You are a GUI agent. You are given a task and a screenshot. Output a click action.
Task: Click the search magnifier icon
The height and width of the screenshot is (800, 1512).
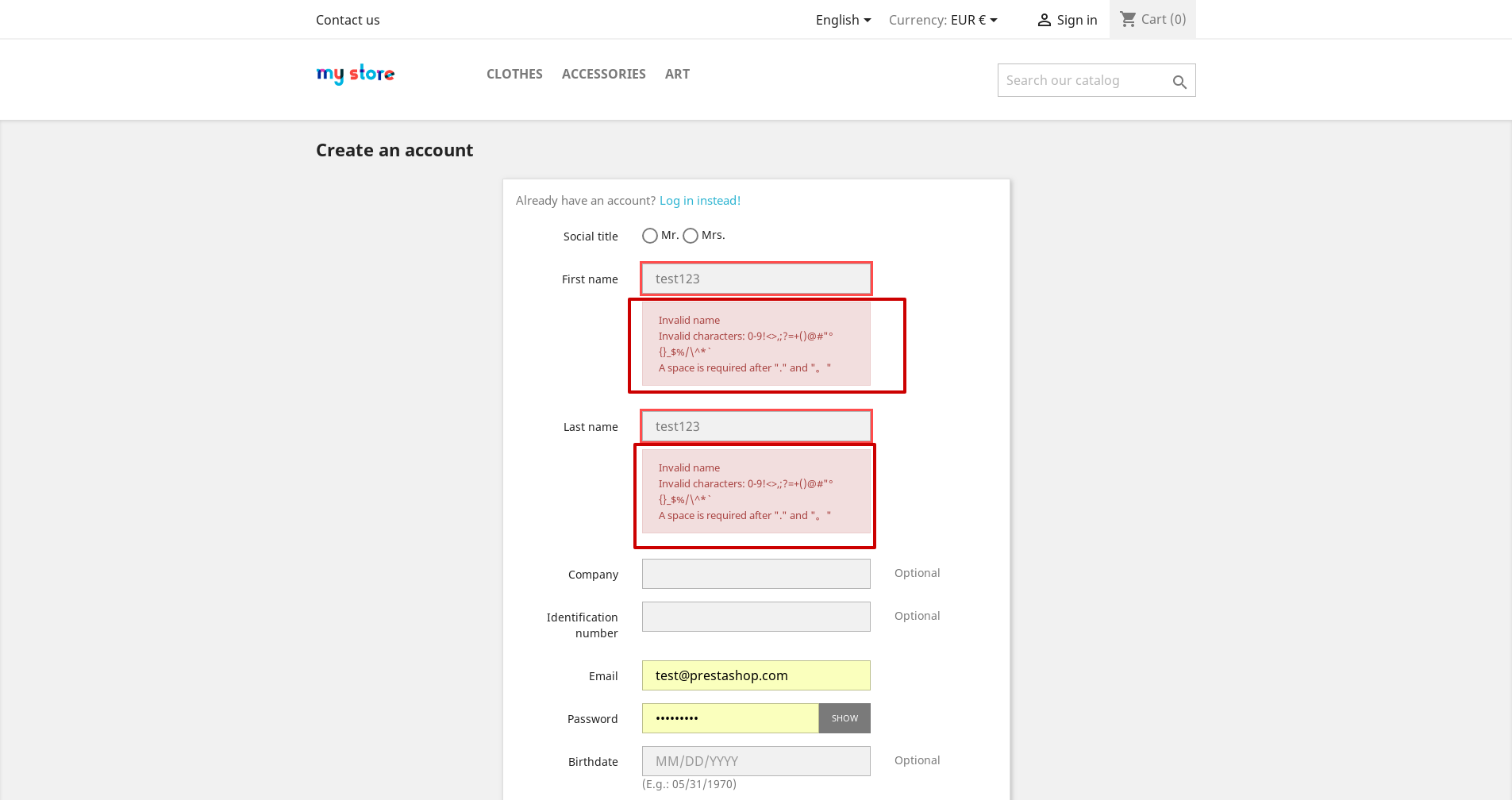click(1179, 80)
